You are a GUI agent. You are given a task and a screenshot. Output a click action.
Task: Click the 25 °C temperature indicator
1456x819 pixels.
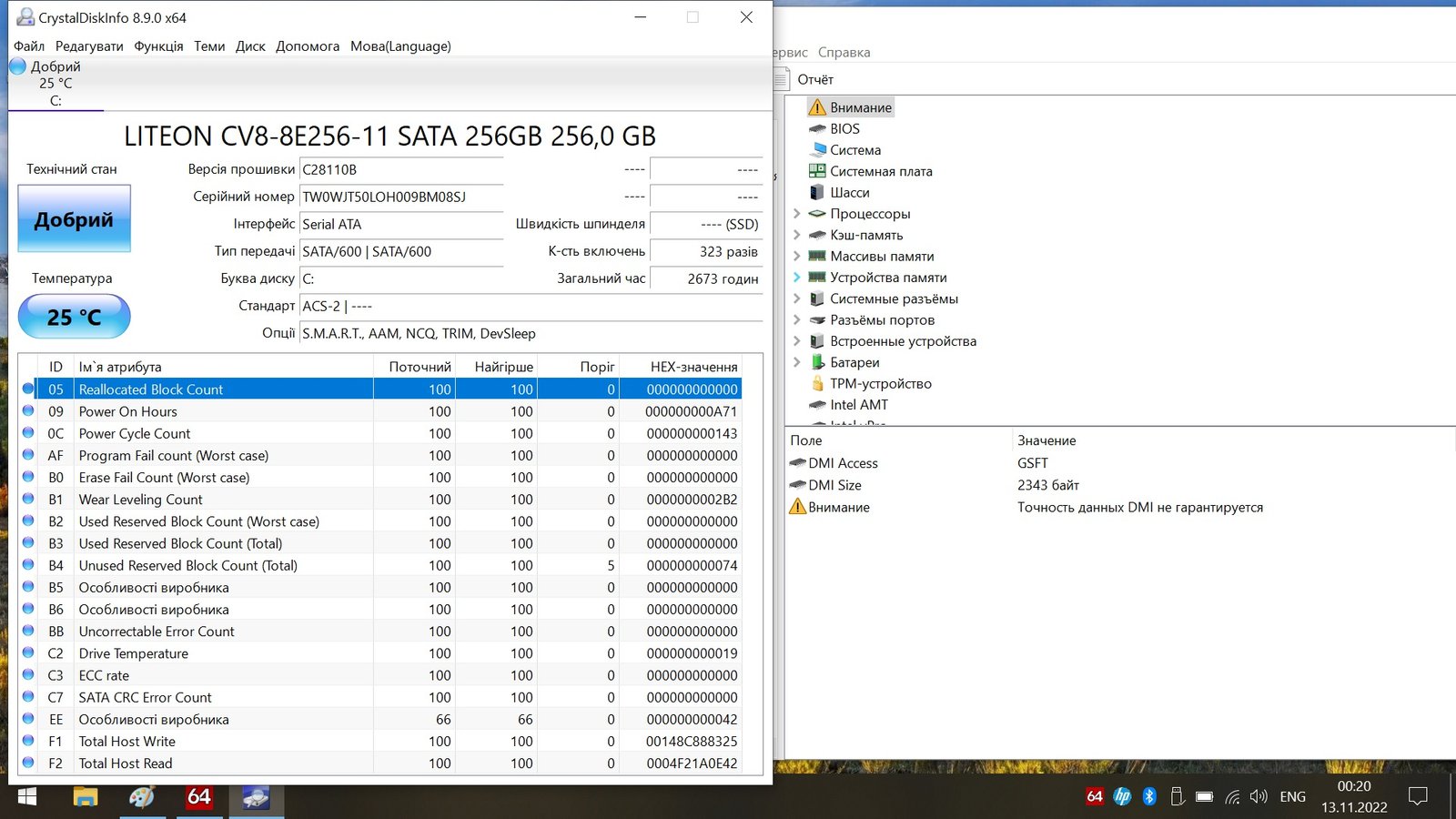74,317
